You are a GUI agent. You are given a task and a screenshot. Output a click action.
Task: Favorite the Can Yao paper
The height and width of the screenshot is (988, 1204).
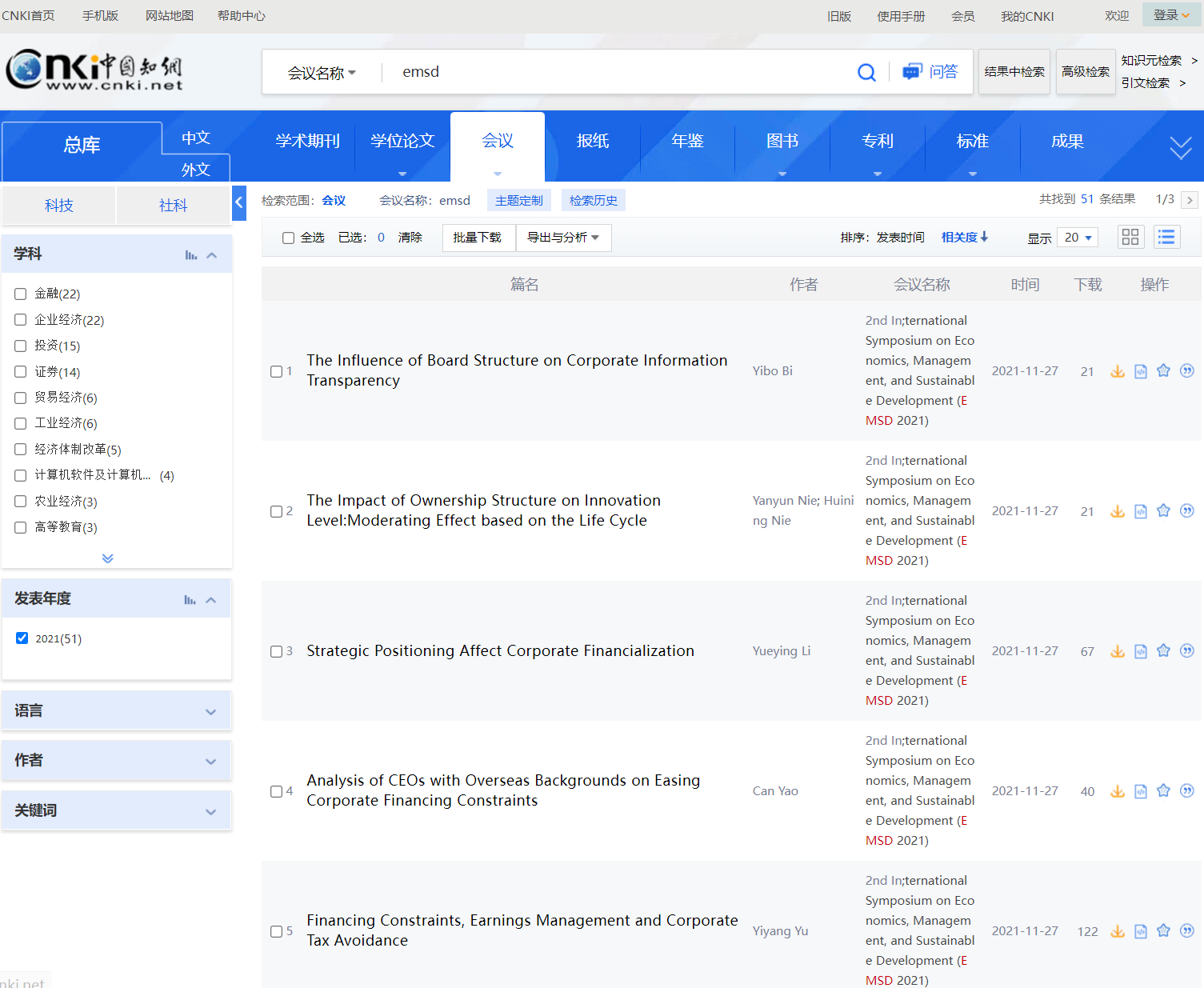point(1164,790)
